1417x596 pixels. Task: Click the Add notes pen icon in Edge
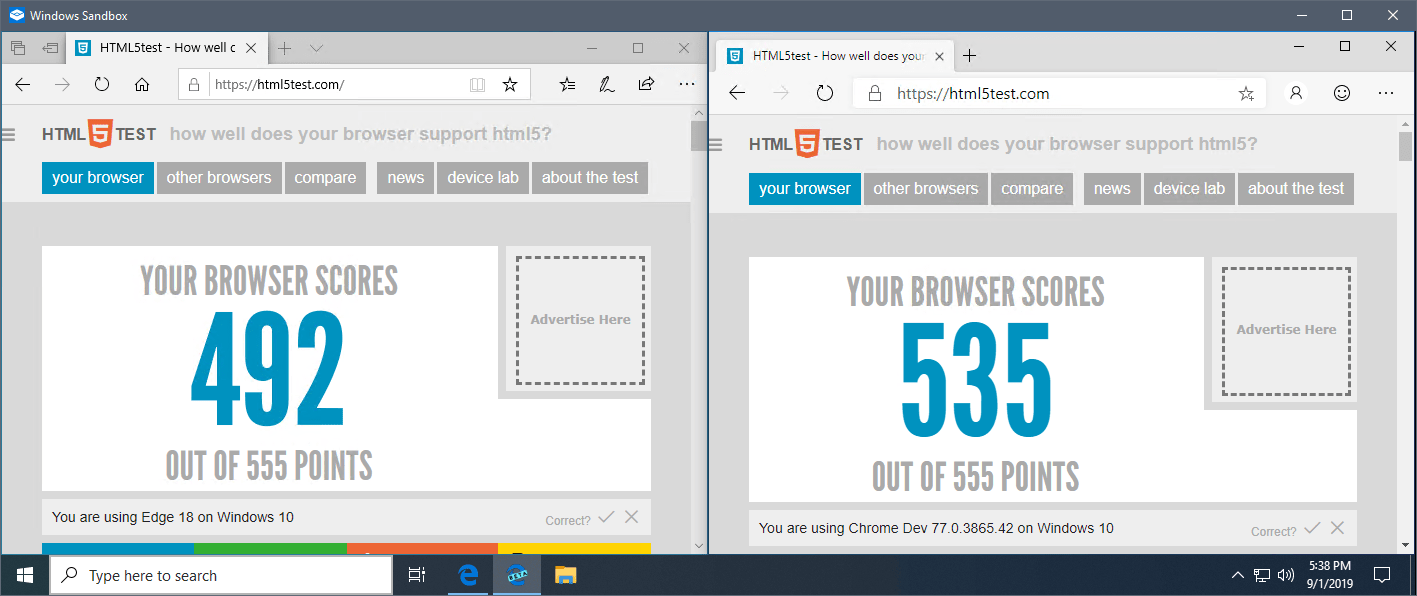tap(606, 85)
